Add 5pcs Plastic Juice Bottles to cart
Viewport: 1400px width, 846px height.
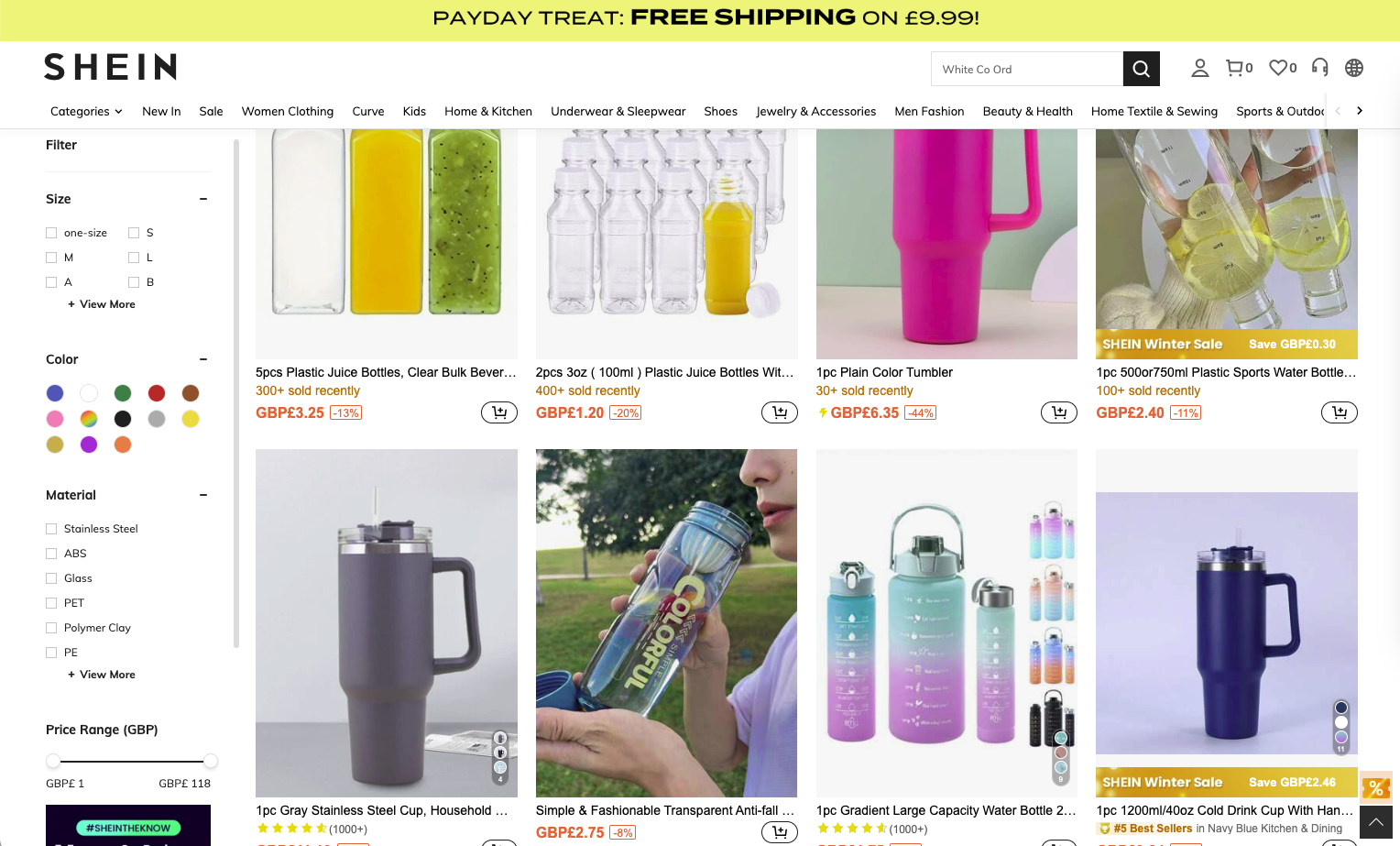(x=499, y=412)
